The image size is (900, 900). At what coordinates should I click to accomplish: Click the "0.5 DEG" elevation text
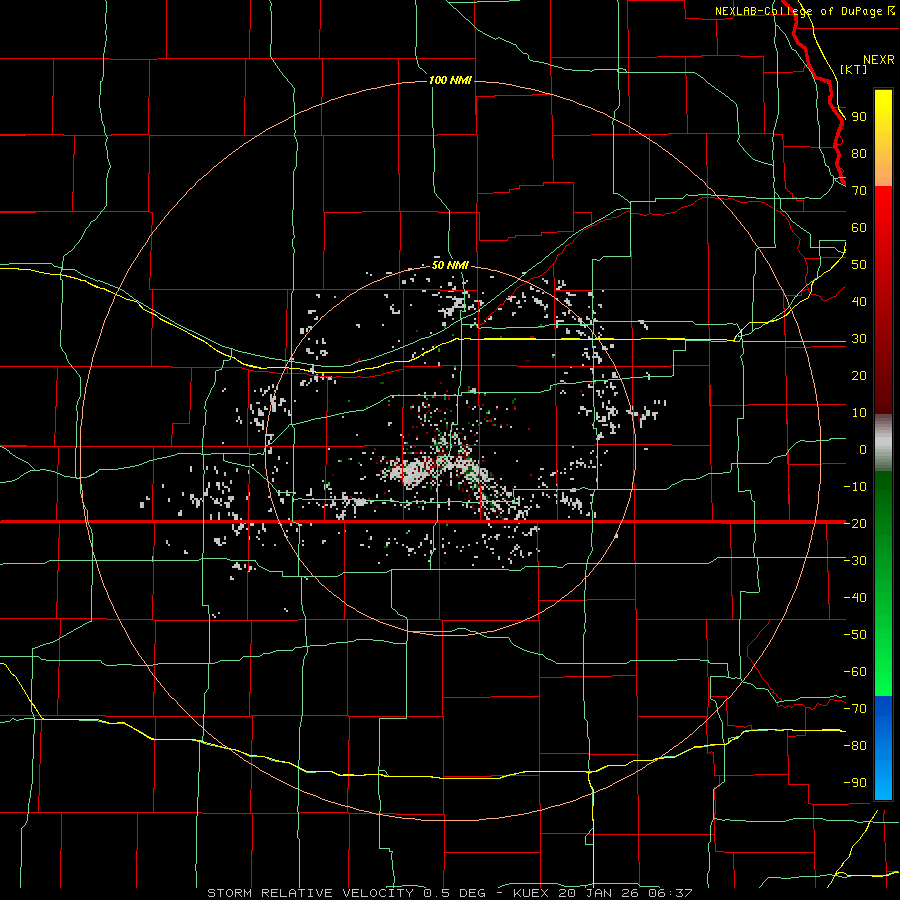click(454, 893)
